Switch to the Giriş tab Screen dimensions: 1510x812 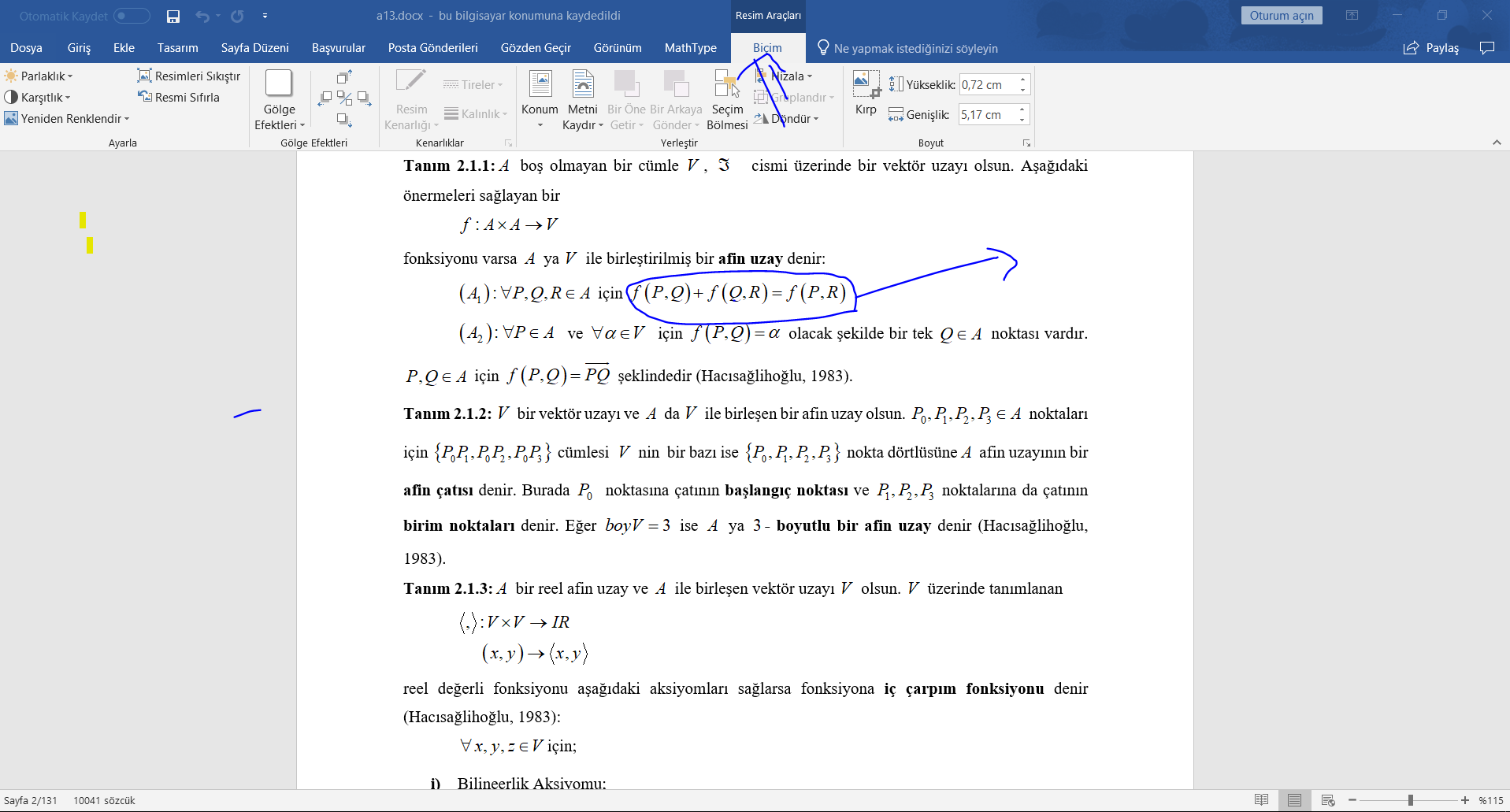pos(79,48)
